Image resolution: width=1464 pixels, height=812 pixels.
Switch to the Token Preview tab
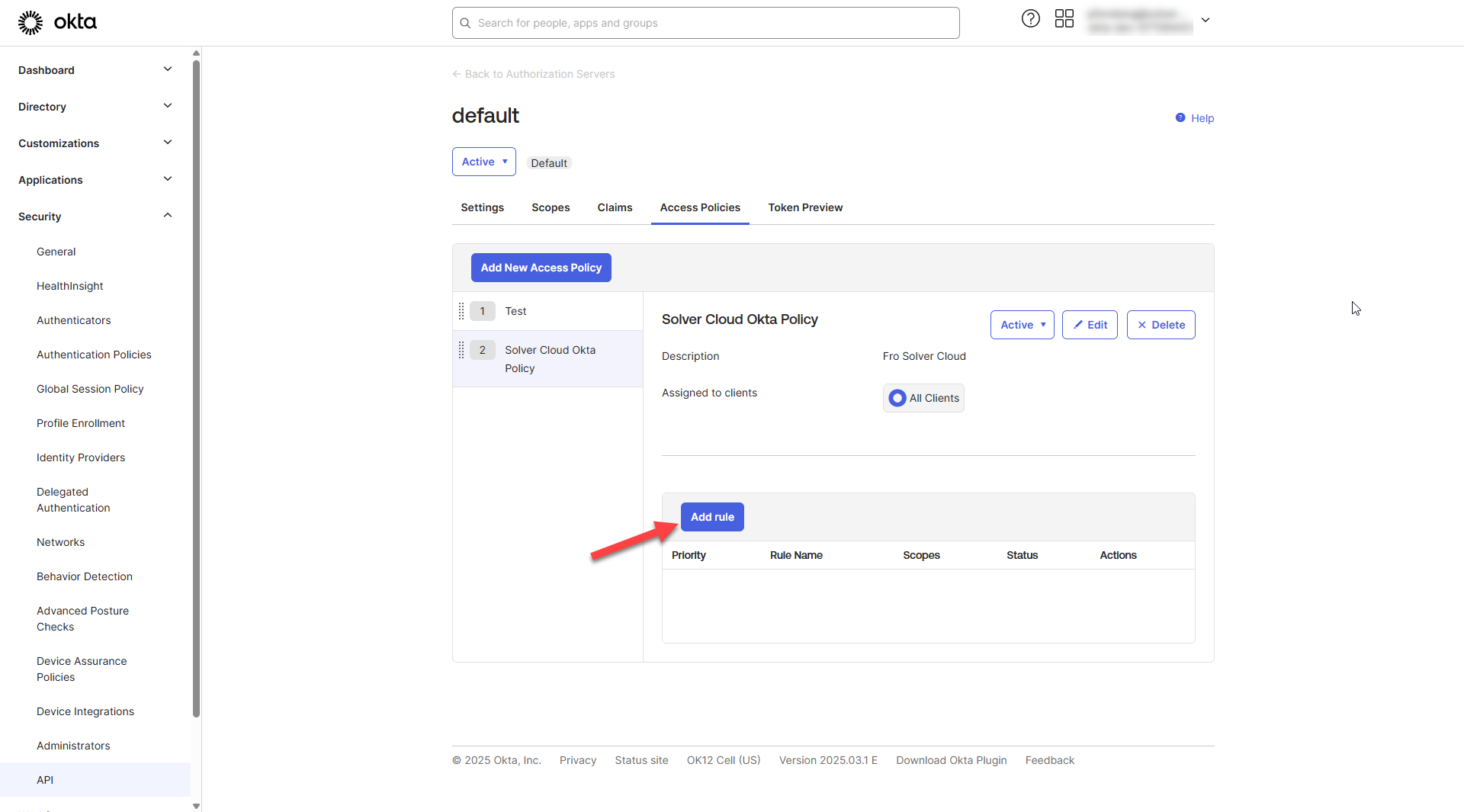(805, 207)
